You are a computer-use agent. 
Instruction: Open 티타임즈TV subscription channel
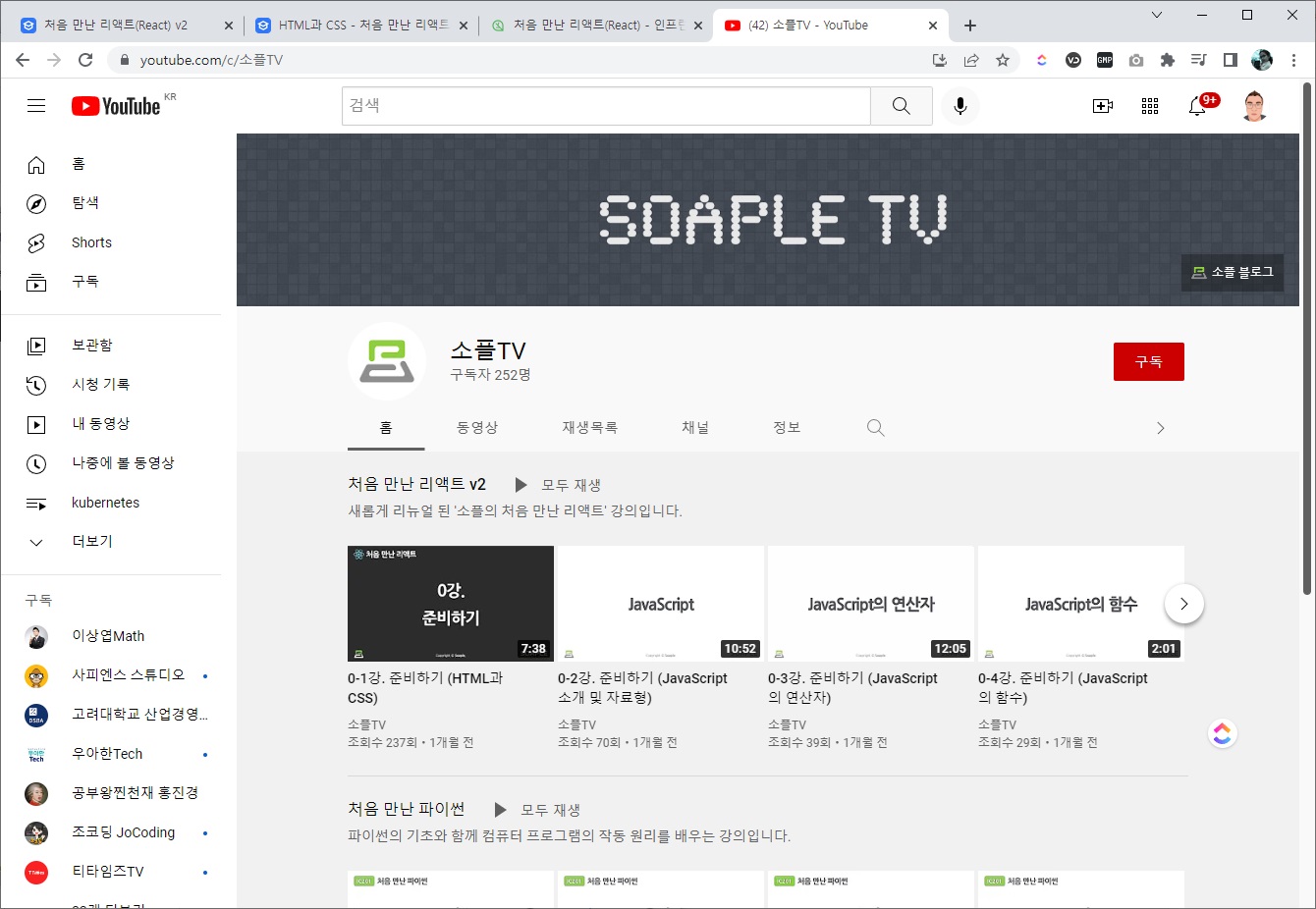pyautogui.click(x=111, y=872)
